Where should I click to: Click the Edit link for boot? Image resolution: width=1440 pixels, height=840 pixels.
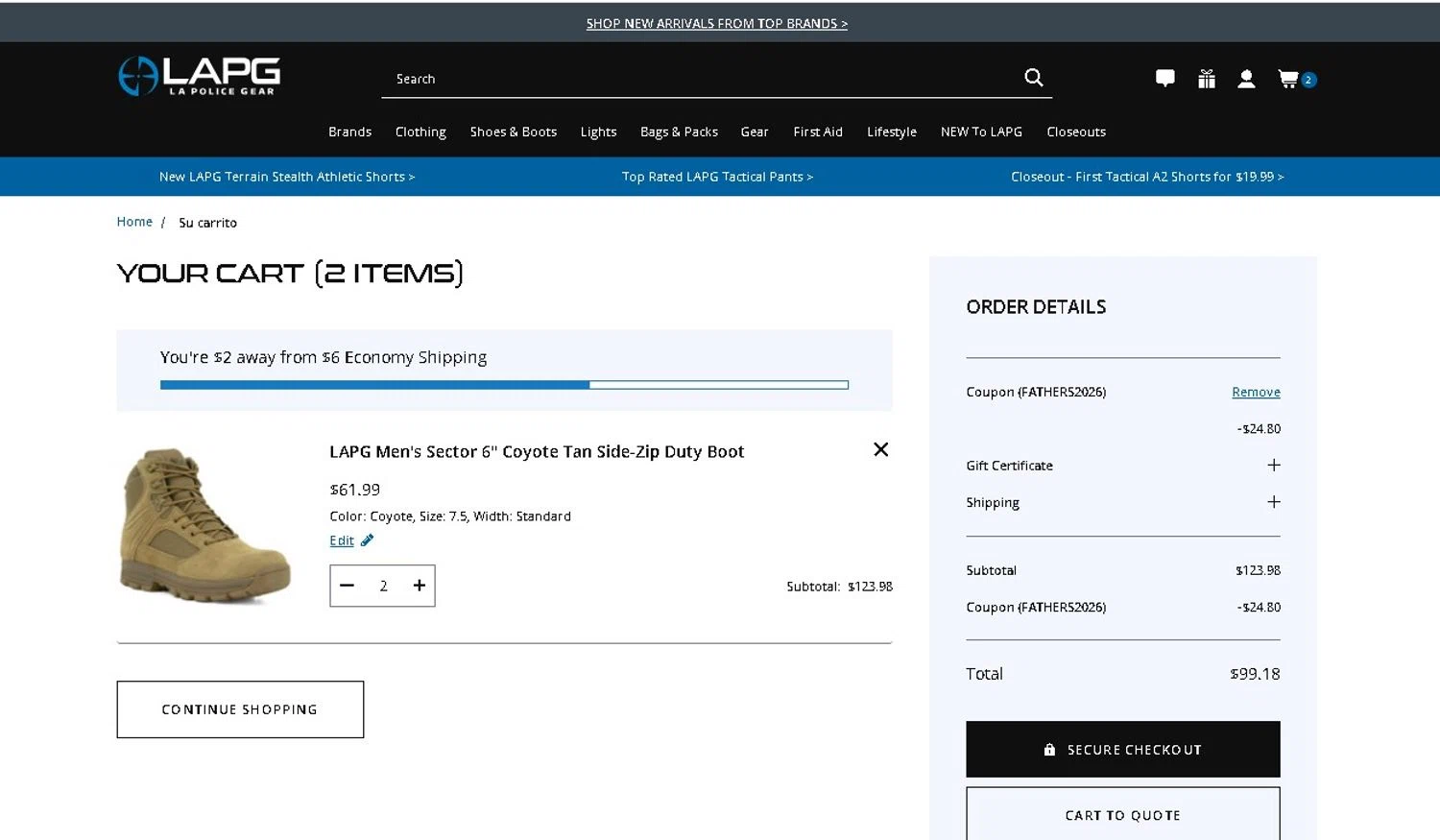tap(342, 540)
